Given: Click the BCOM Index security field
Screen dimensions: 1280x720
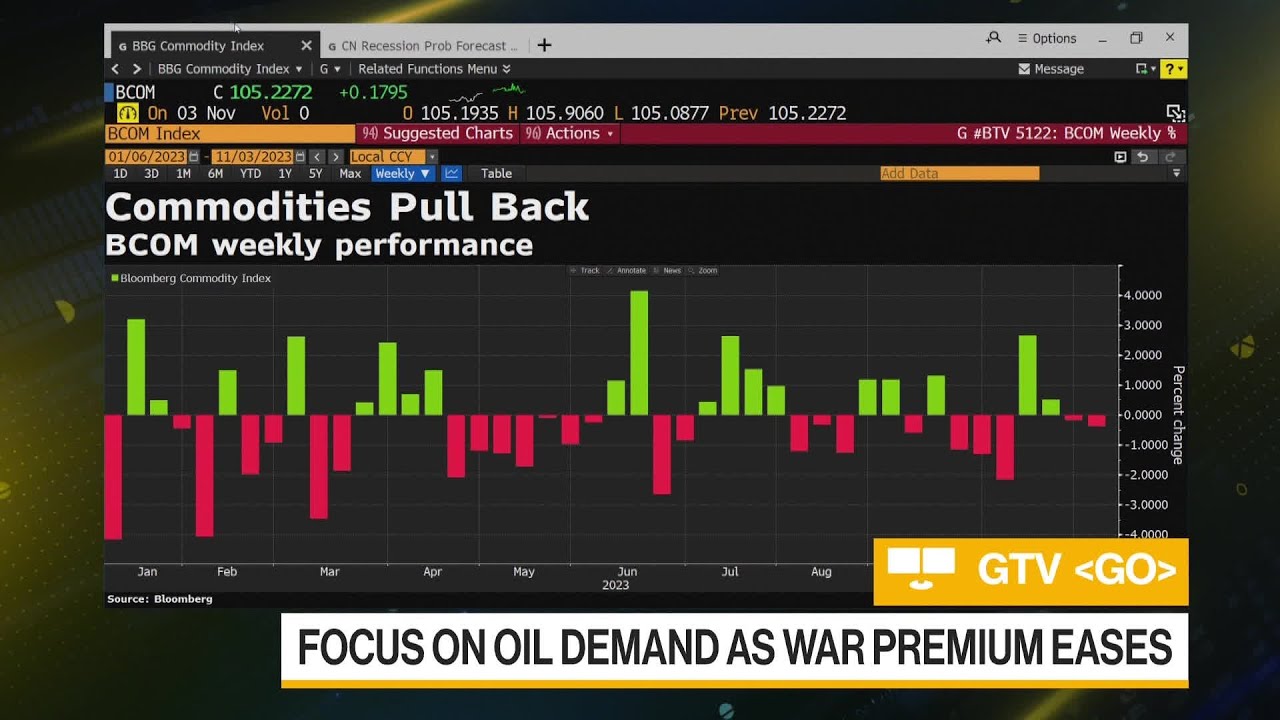Looking at the screenshot, I should 230,133.
